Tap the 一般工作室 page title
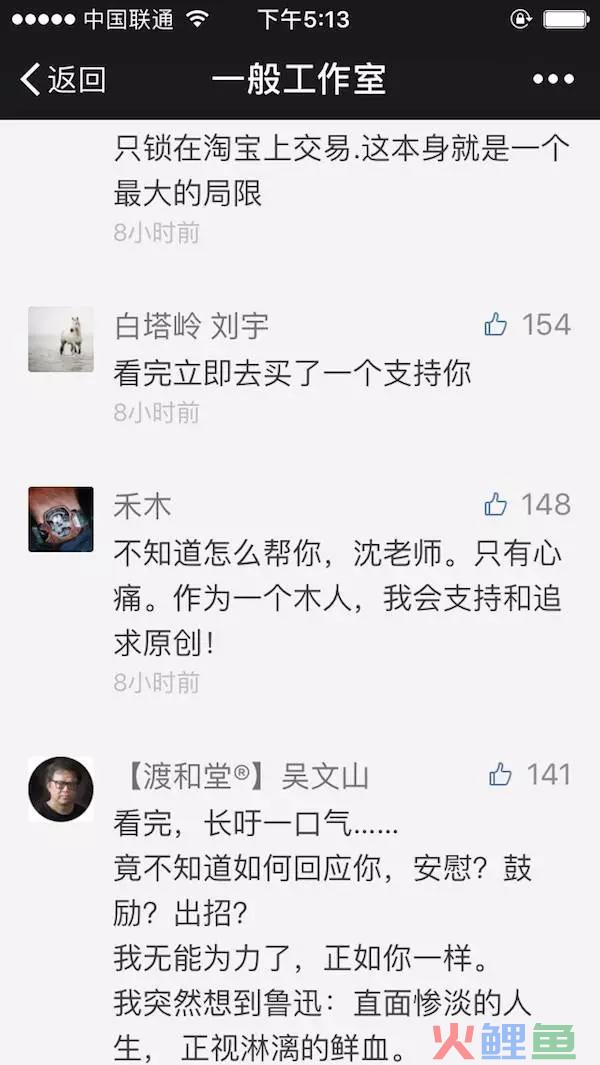The width and height of the screenshot is (600, 1065). point(299,79)
